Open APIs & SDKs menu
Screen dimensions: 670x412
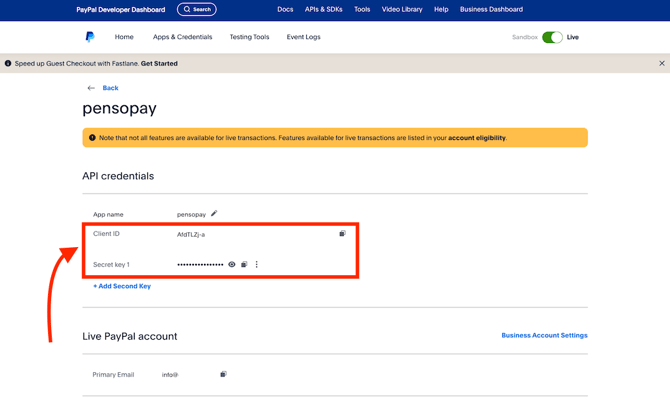[323, 9]
